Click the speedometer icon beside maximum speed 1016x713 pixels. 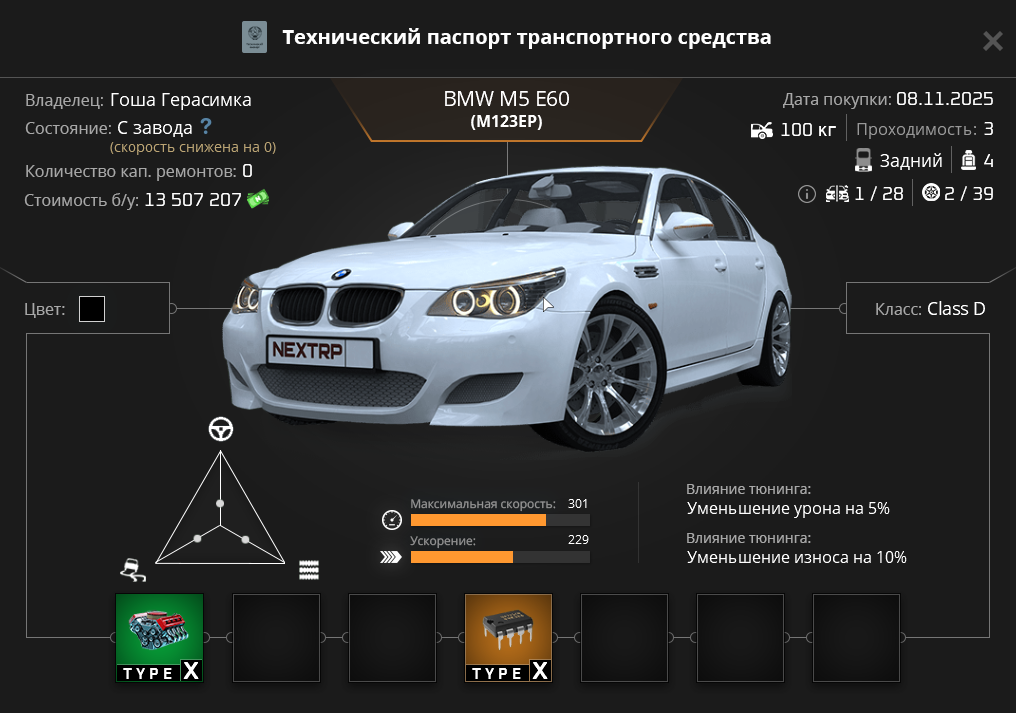[x=391, y=520]
